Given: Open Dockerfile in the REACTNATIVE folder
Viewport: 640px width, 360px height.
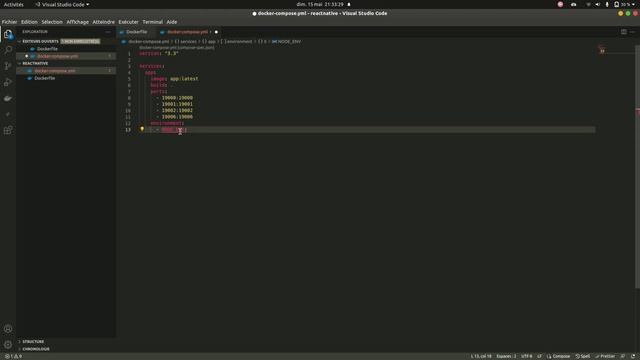Looking at the screenshot, I should (44, 78).
